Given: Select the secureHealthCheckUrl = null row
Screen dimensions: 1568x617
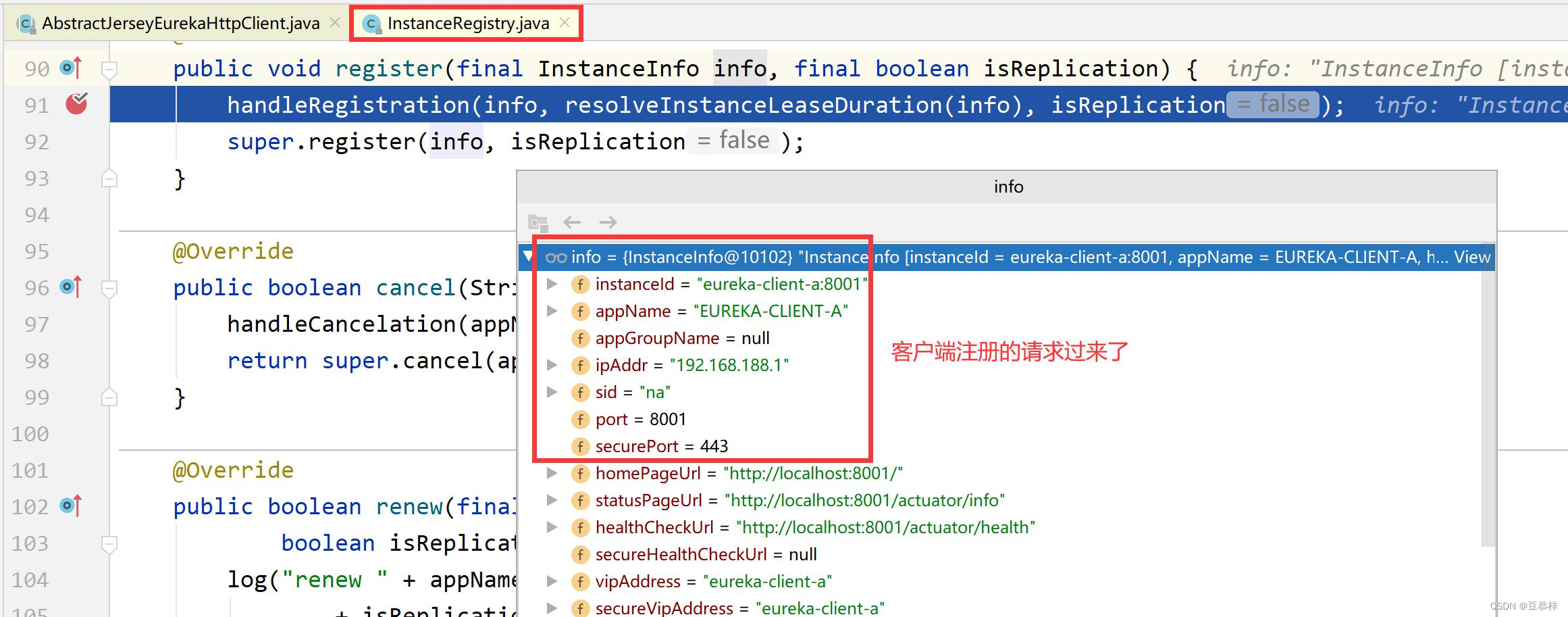Looking at the screenshot, I should [999, 554].
